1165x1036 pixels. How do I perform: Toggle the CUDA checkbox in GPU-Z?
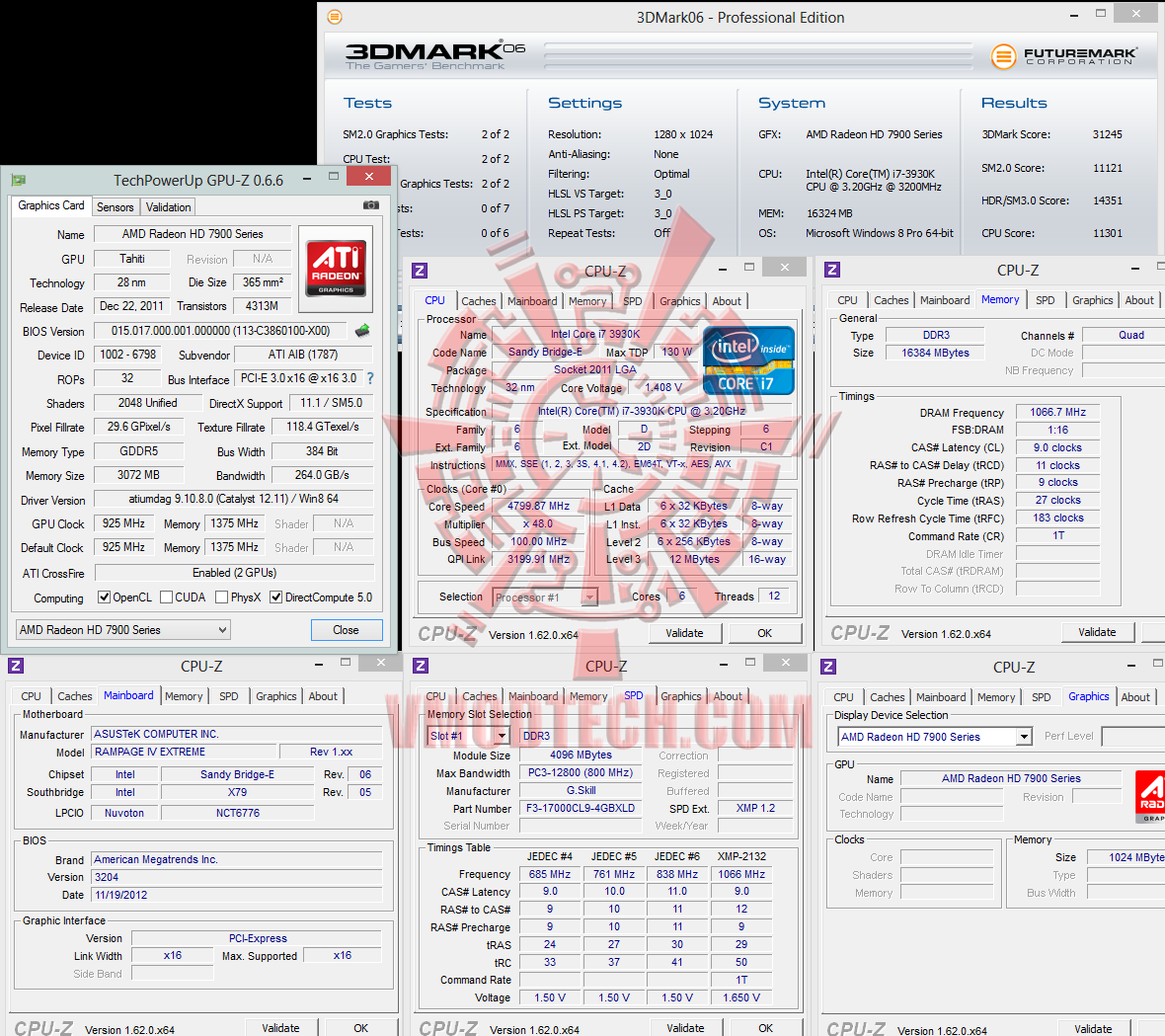click(x=167, y=598)
